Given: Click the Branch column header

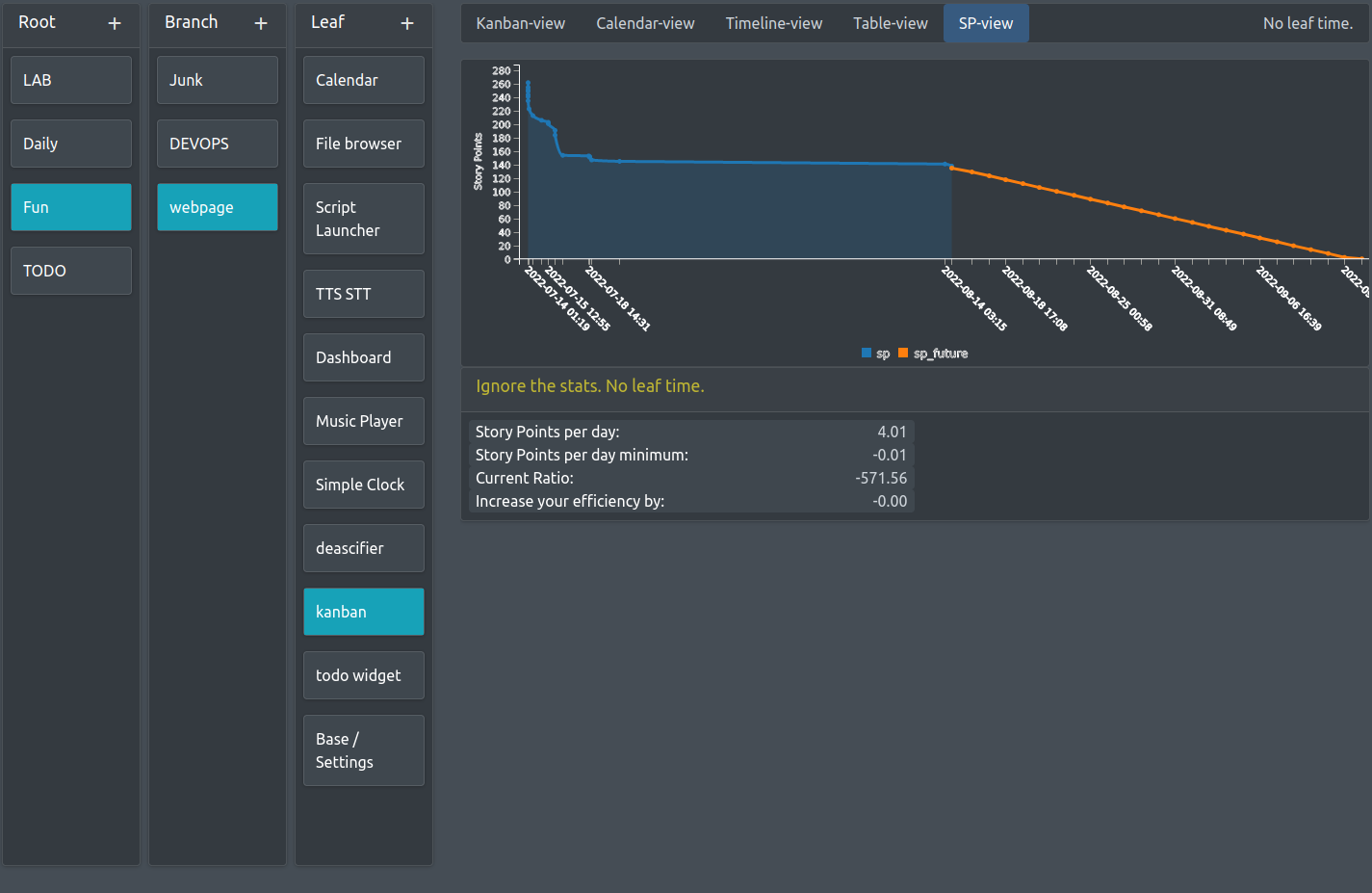Looking at the screenshot, I should tap(192, 22).
